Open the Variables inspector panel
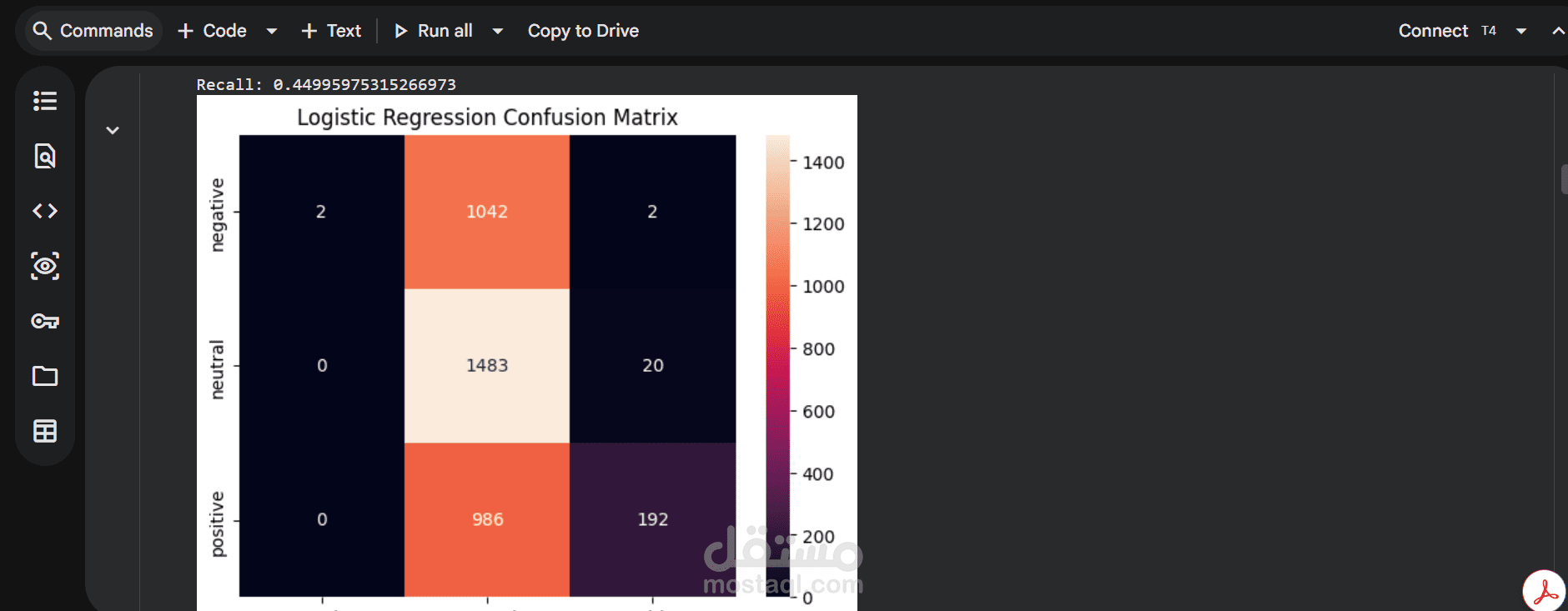 (x=45, y=266)
